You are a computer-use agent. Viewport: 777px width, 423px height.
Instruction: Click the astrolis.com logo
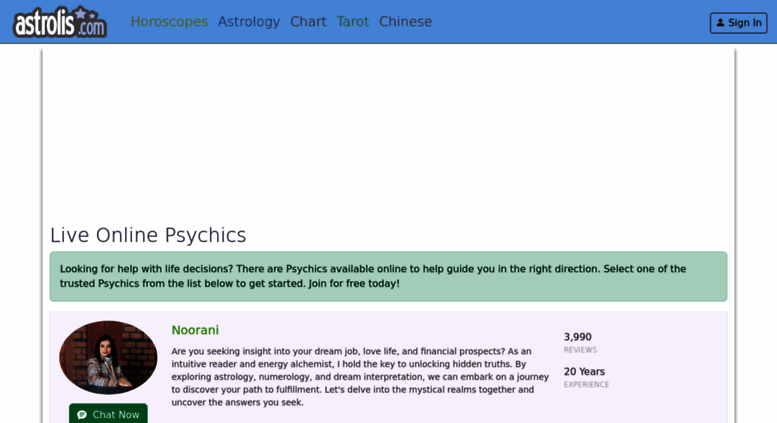click(60, 22)
